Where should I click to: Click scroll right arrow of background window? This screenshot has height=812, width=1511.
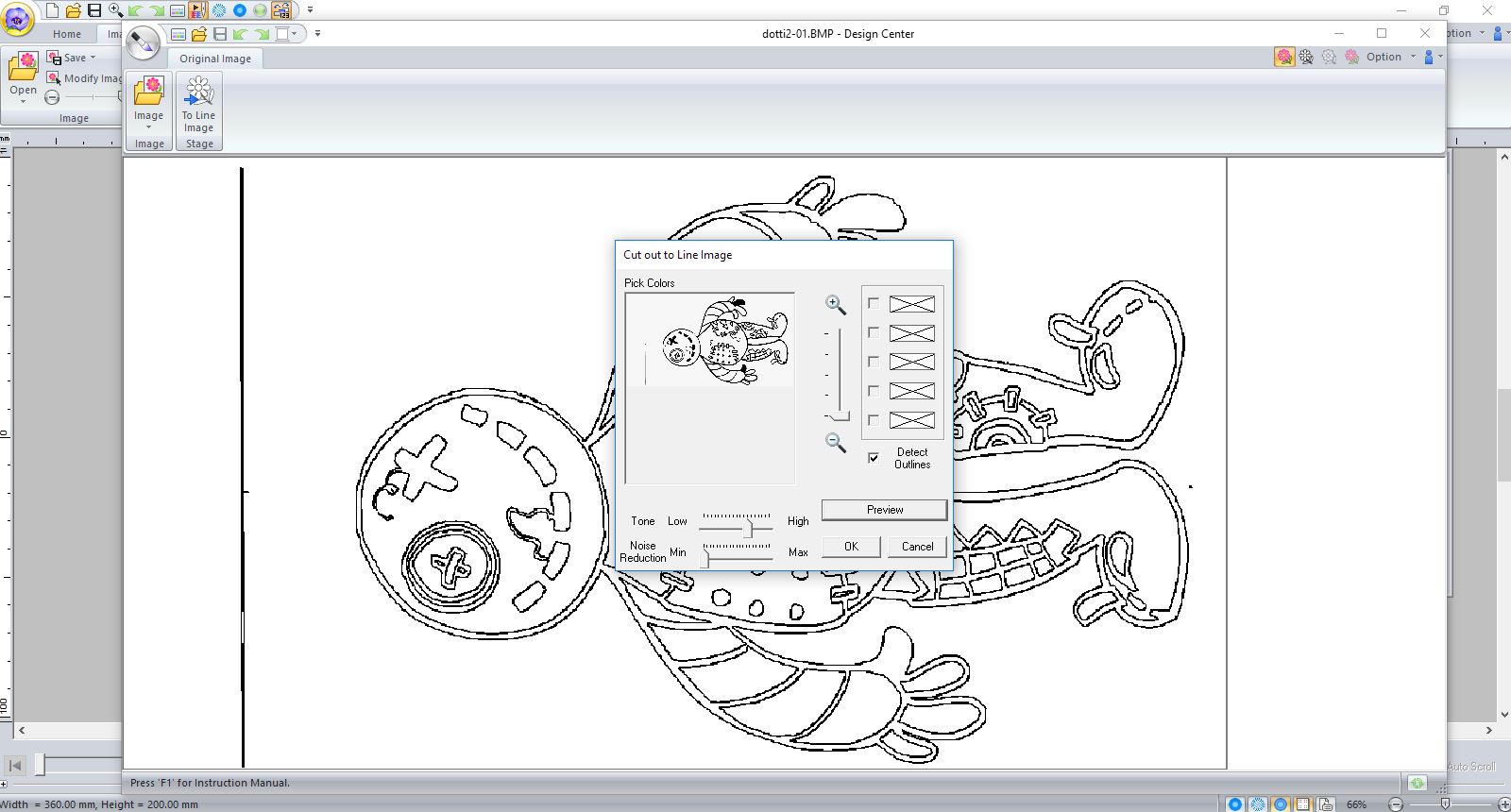[1489, 730]
